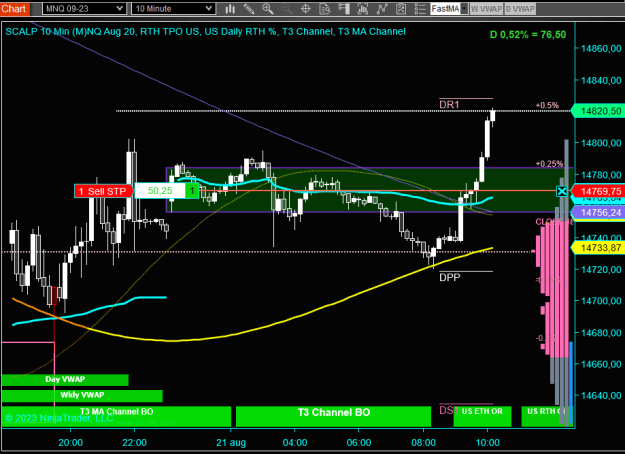Click the Wkly VWAP green bar

(x=82, y=395)
